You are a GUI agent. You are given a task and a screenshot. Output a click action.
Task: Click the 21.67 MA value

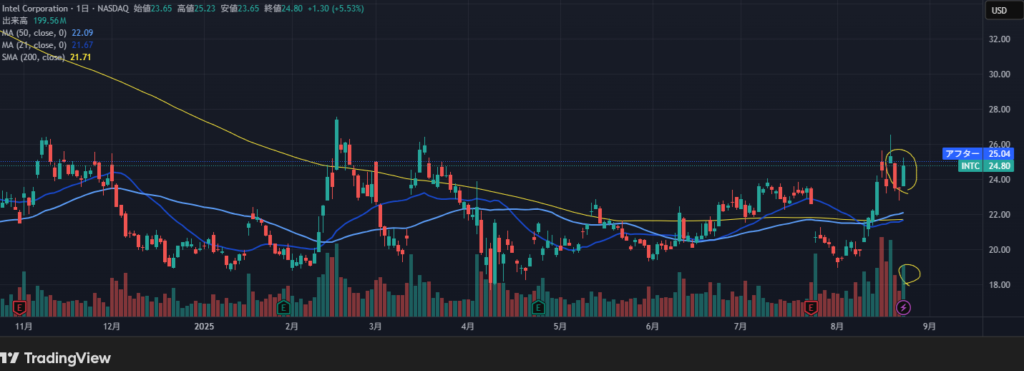tap(82, 45)
